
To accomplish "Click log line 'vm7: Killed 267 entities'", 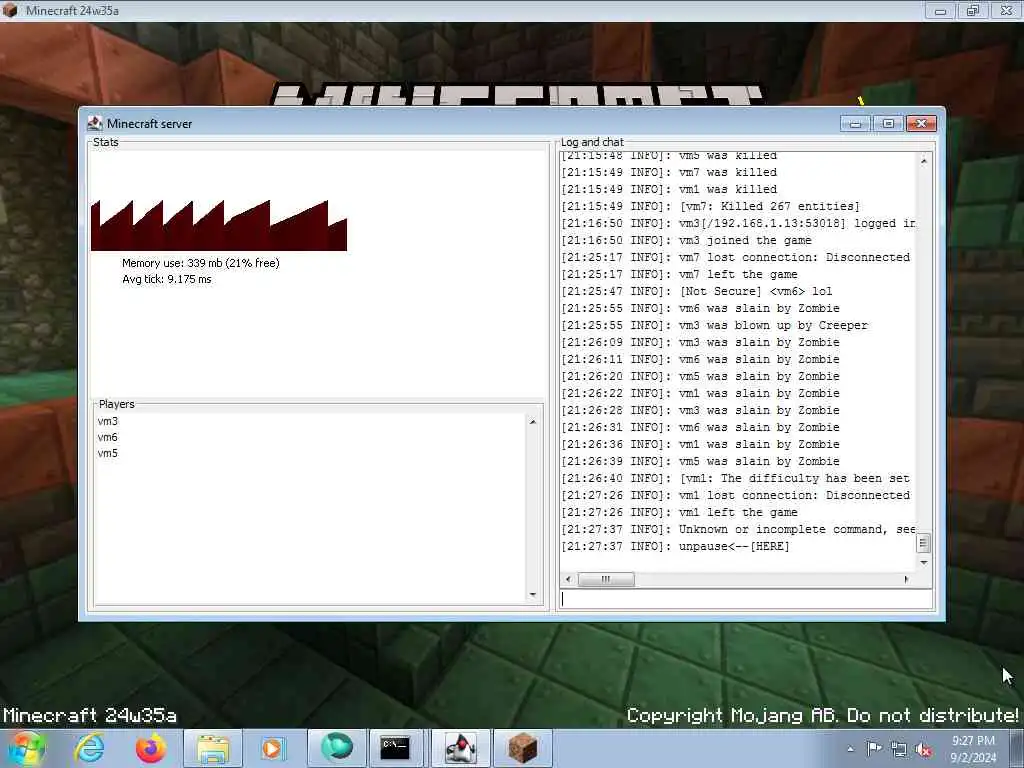I will (710, 206).
